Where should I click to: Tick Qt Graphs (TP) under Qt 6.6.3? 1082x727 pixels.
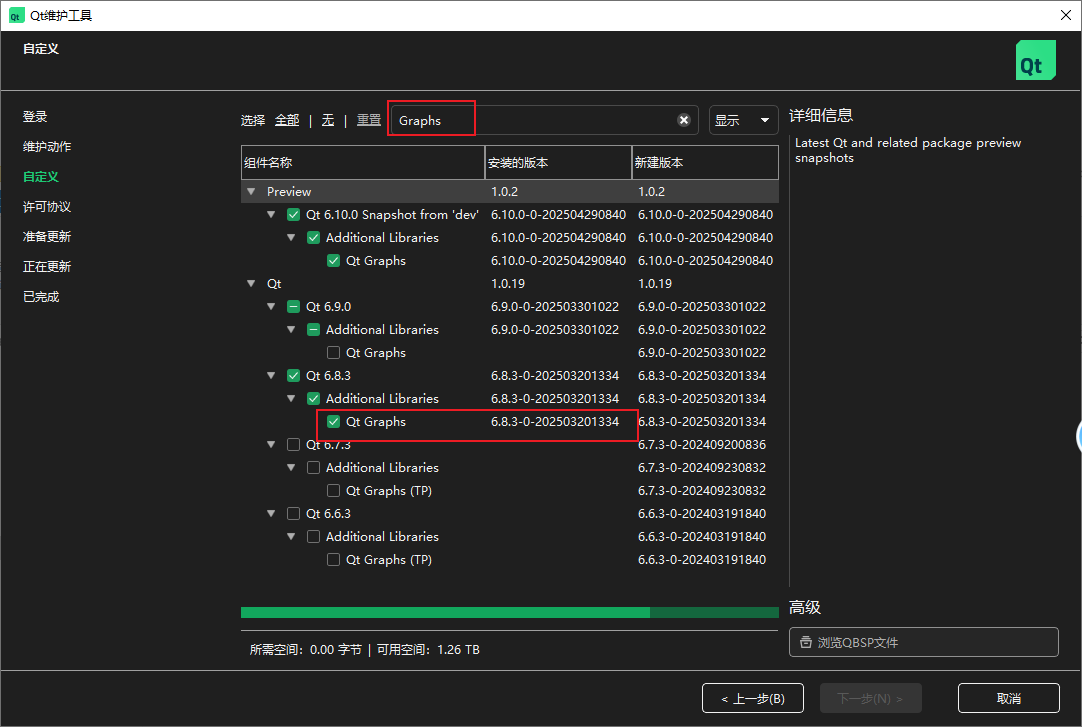pyautogui.click(x=334, y=560)
